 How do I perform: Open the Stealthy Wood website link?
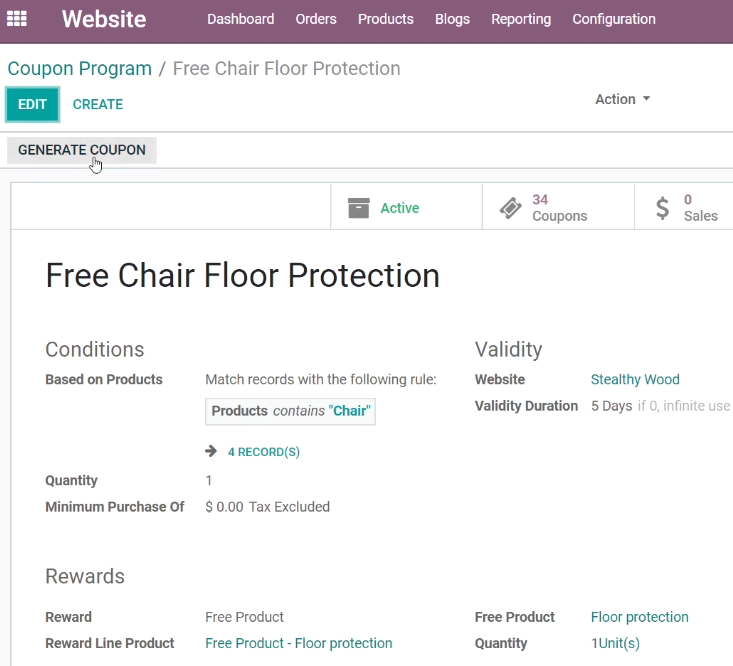635,379
